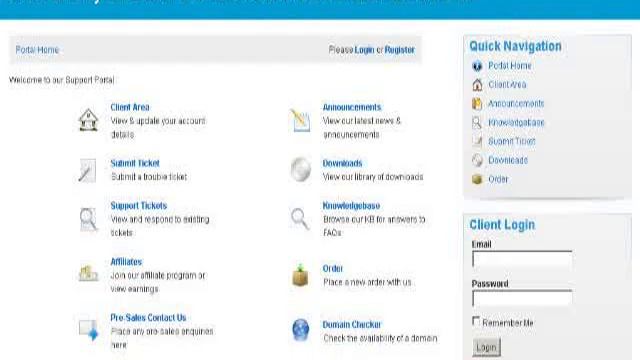Focus the Email input field

pos(522,259)
